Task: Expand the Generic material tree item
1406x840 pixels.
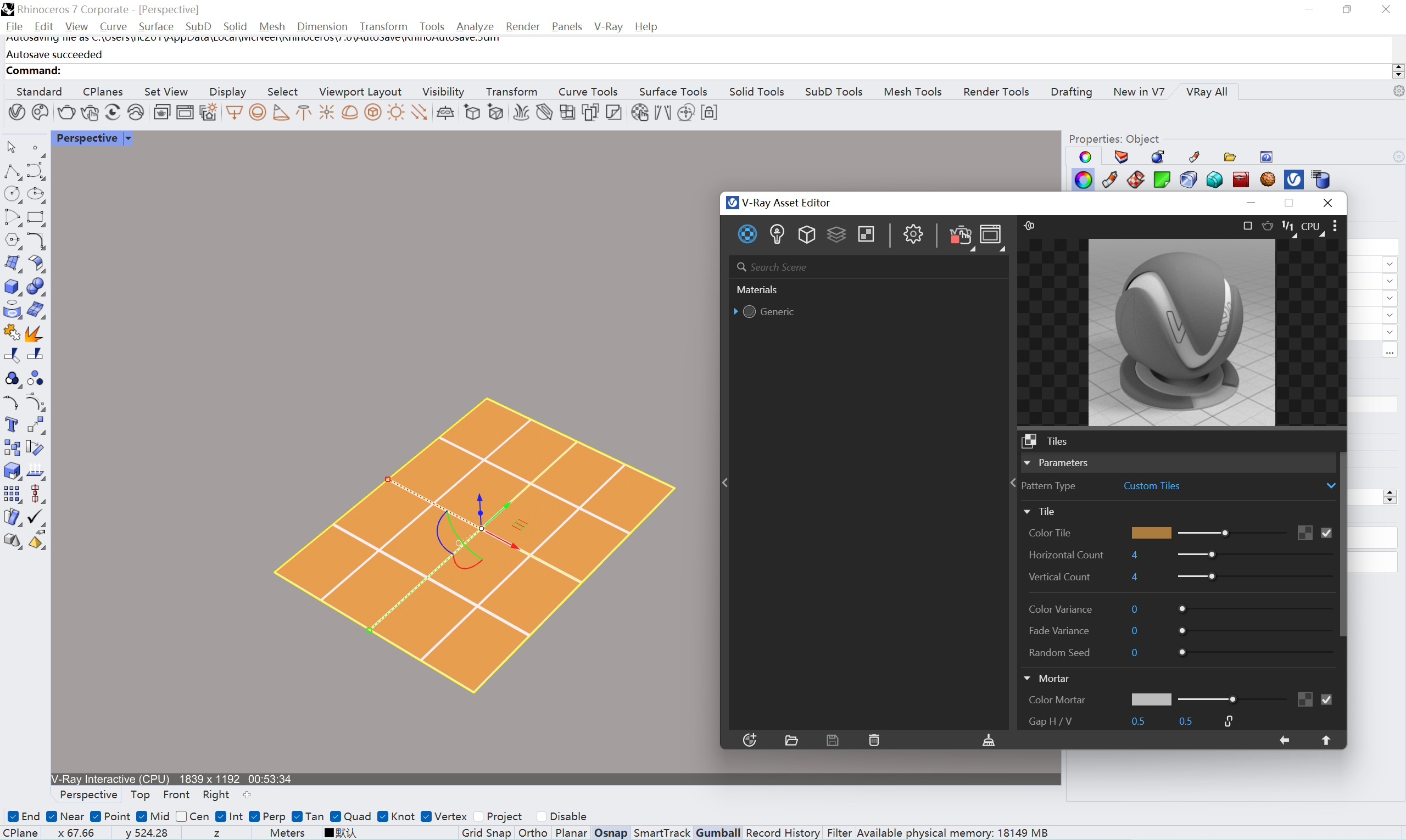Action: pyautogui.click(x=735, y=311)
